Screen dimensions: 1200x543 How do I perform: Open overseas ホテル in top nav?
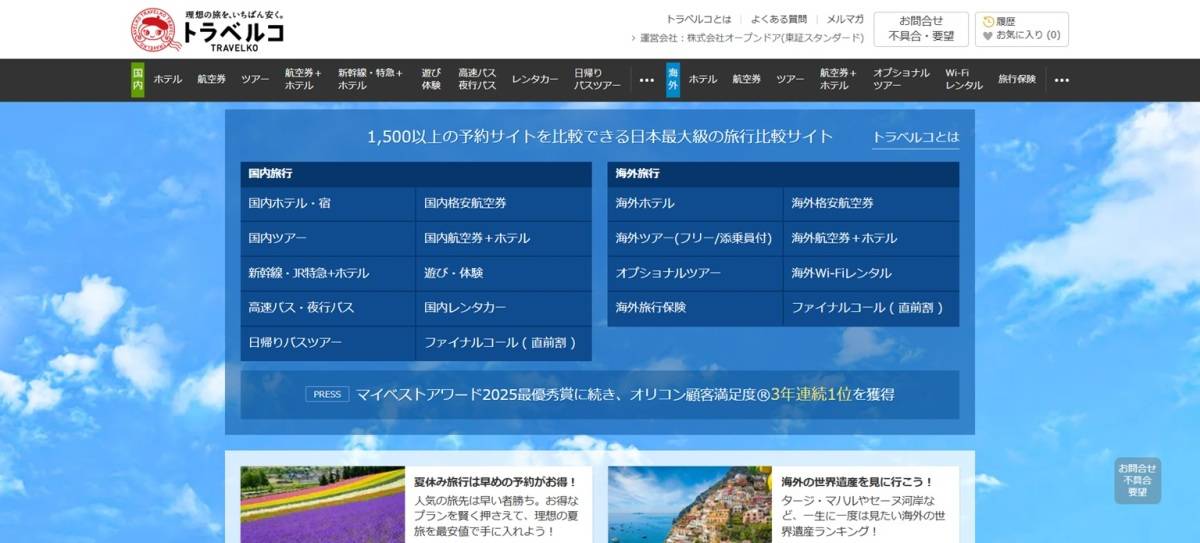(x=703, y=80)
